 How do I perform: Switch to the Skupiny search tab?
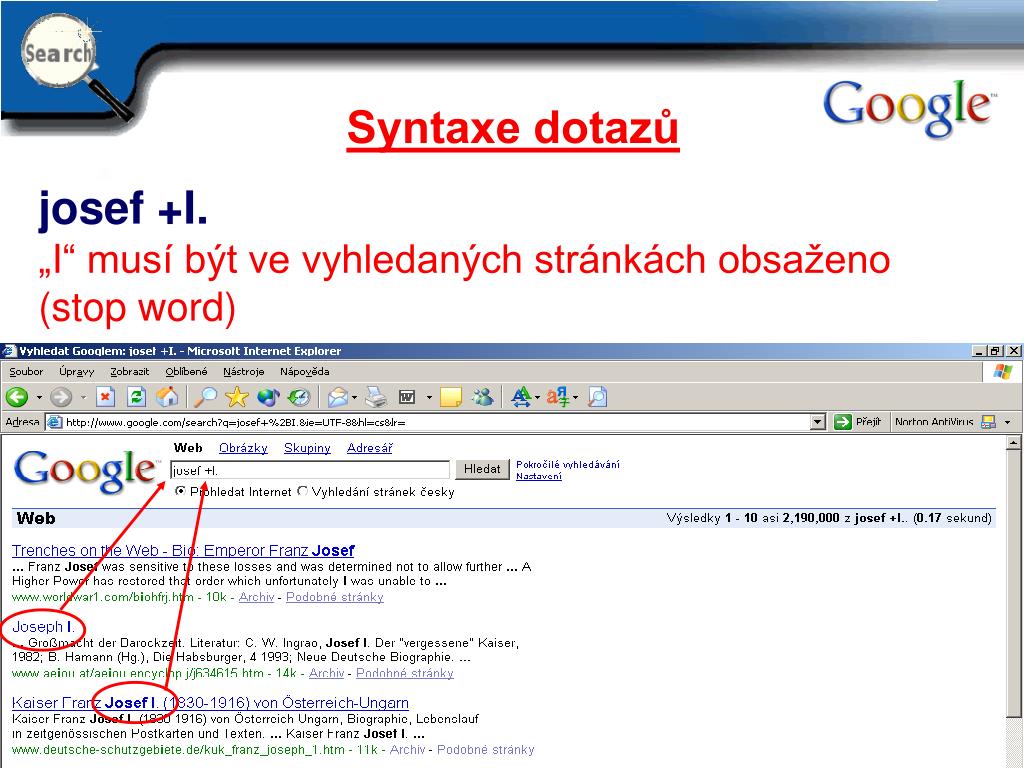click(307, 448)
